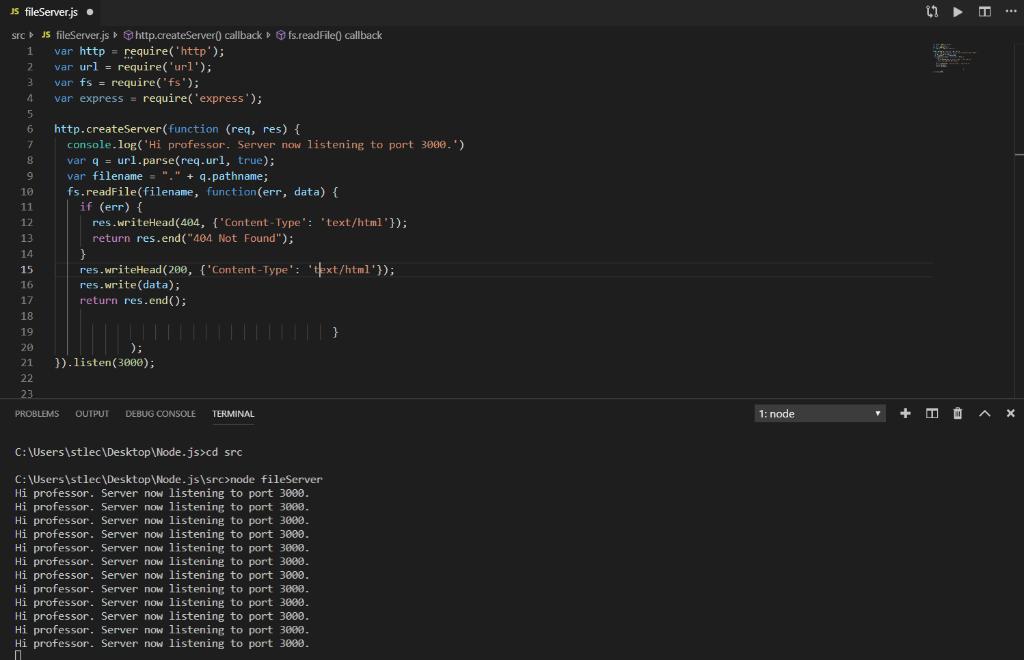Create a new terminal with the plus icon
Image resolution: width=1024 pixels, height=660 pixels.
(x=905, y=413)
